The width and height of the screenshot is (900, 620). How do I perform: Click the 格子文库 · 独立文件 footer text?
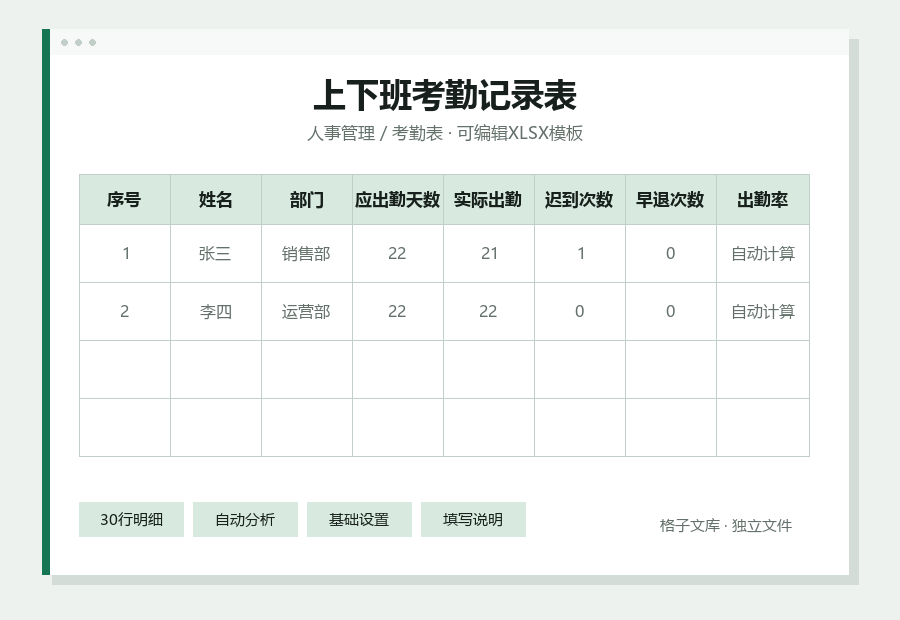[x=726, y=525]
